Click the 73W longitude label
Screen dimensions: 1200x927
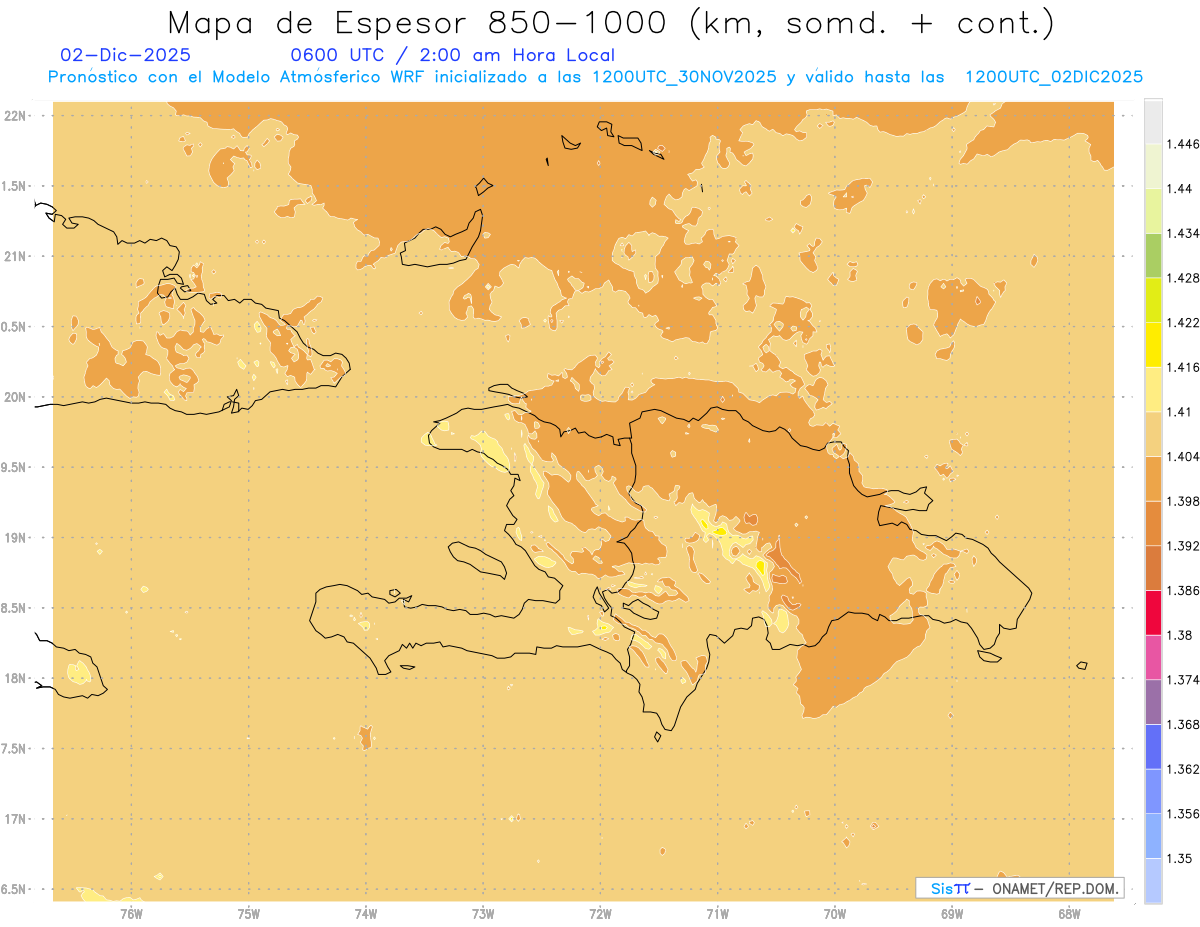click(483, 913)
